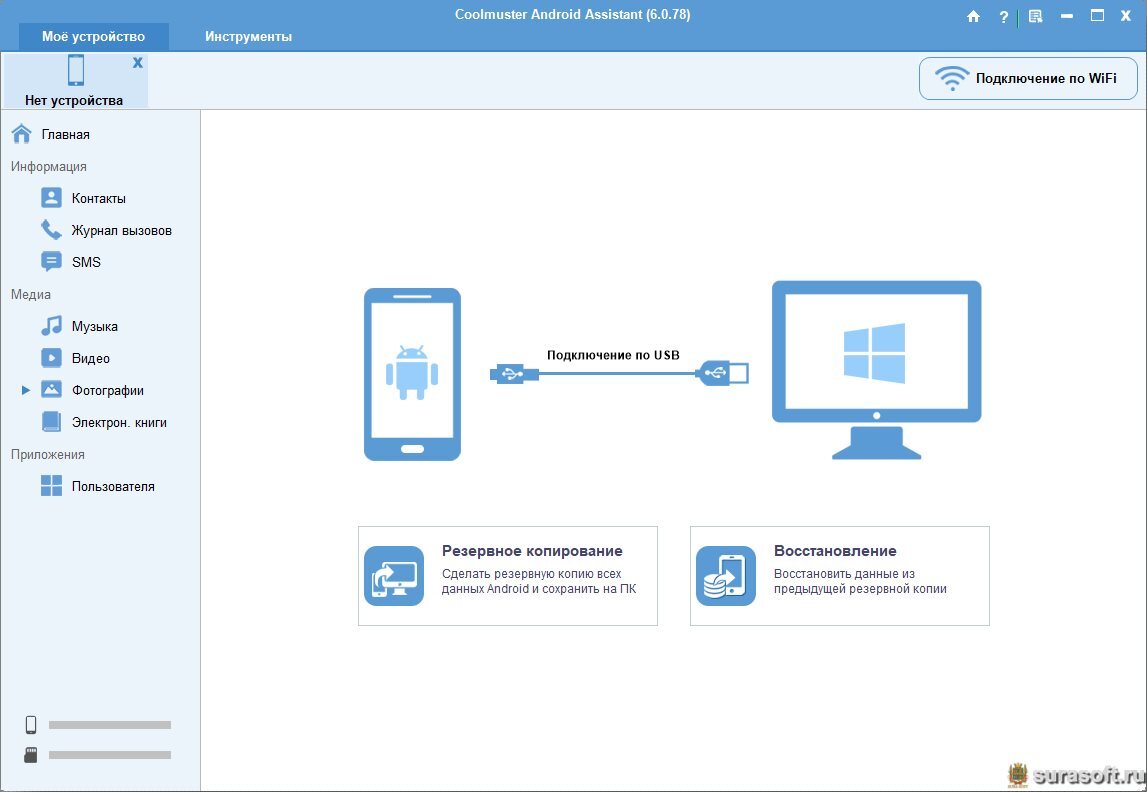Select the Нет устройства phone icon
The height and width of the screenshot is (792, 1147).
coord(75,70)
